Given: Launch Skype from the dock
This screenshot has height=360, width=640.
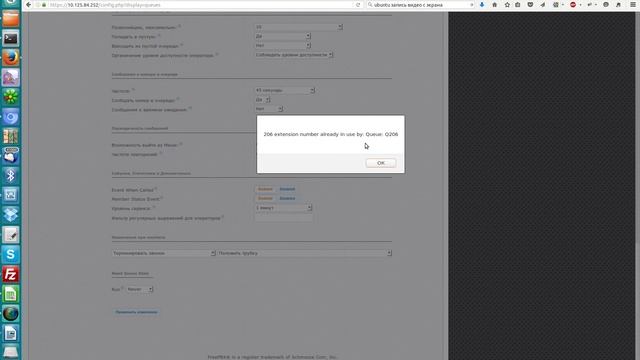Looking at the screenshot, I should 11,254.
